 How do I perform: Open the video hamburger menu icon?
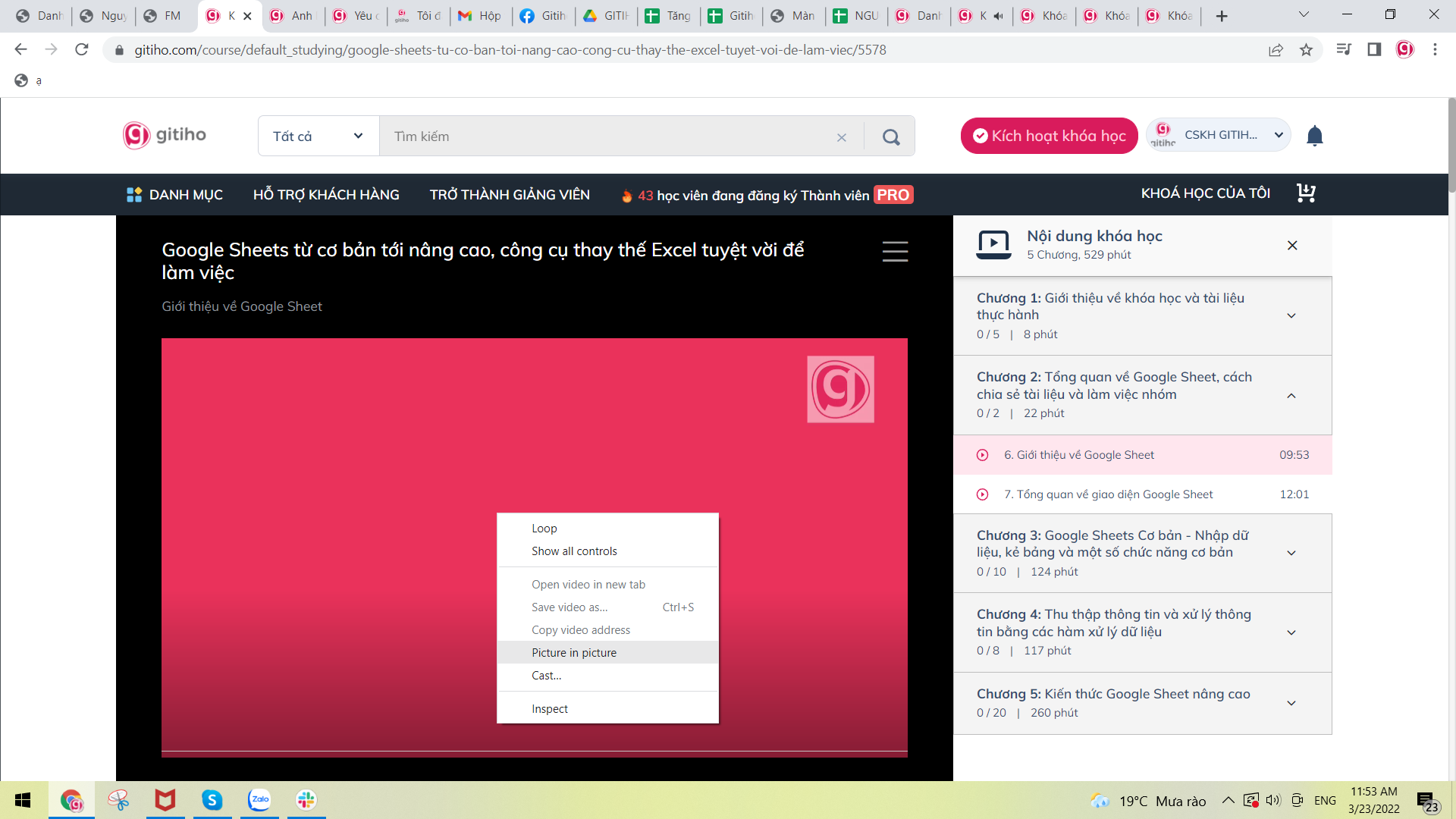[895, 251]
